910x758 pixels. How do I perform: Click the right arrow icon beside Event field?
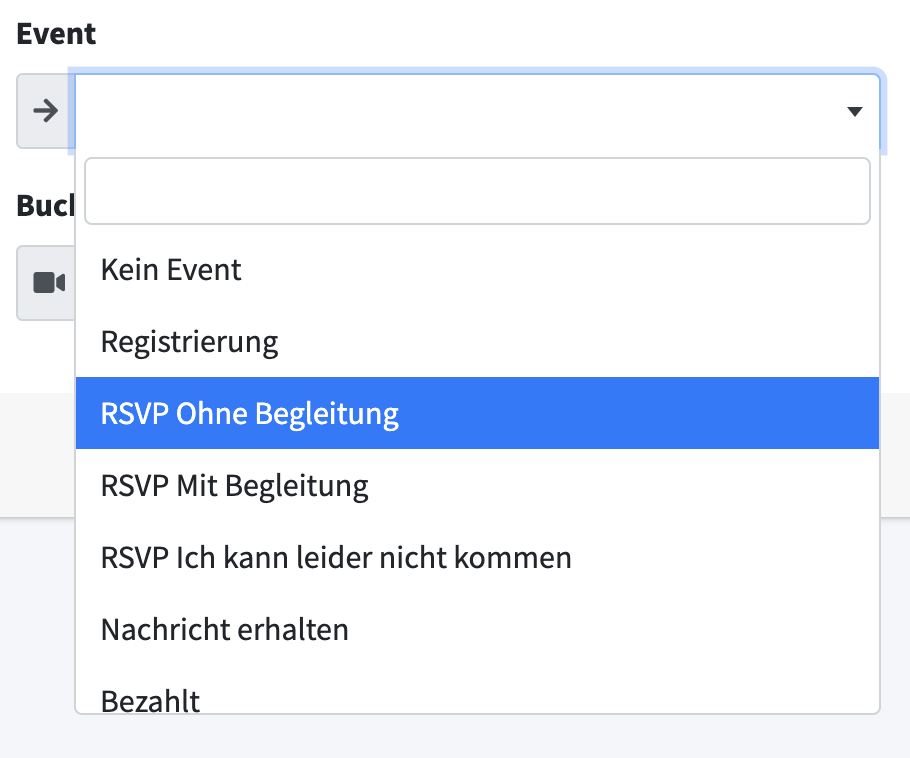point(45,111)
